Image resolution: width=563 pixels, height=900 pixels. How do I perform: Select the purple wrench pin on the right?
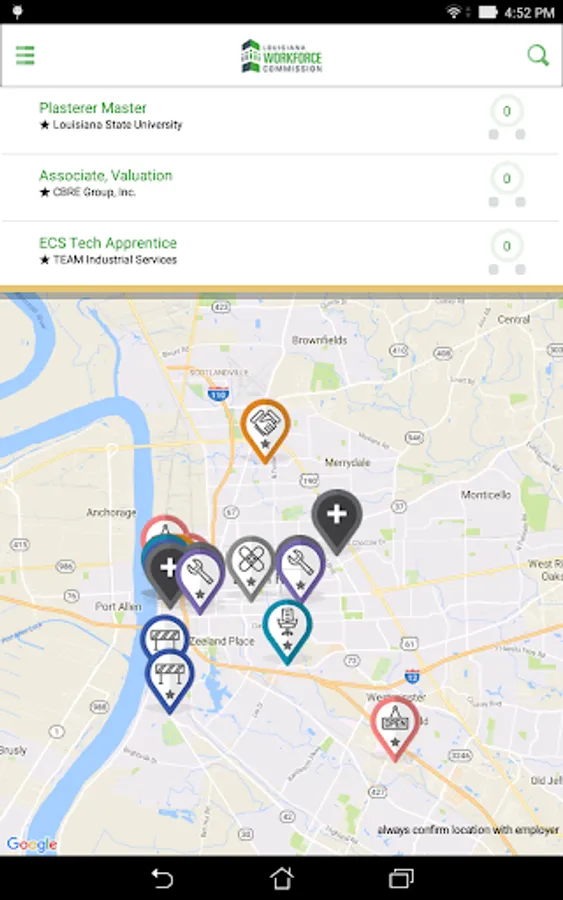[300, 567]
